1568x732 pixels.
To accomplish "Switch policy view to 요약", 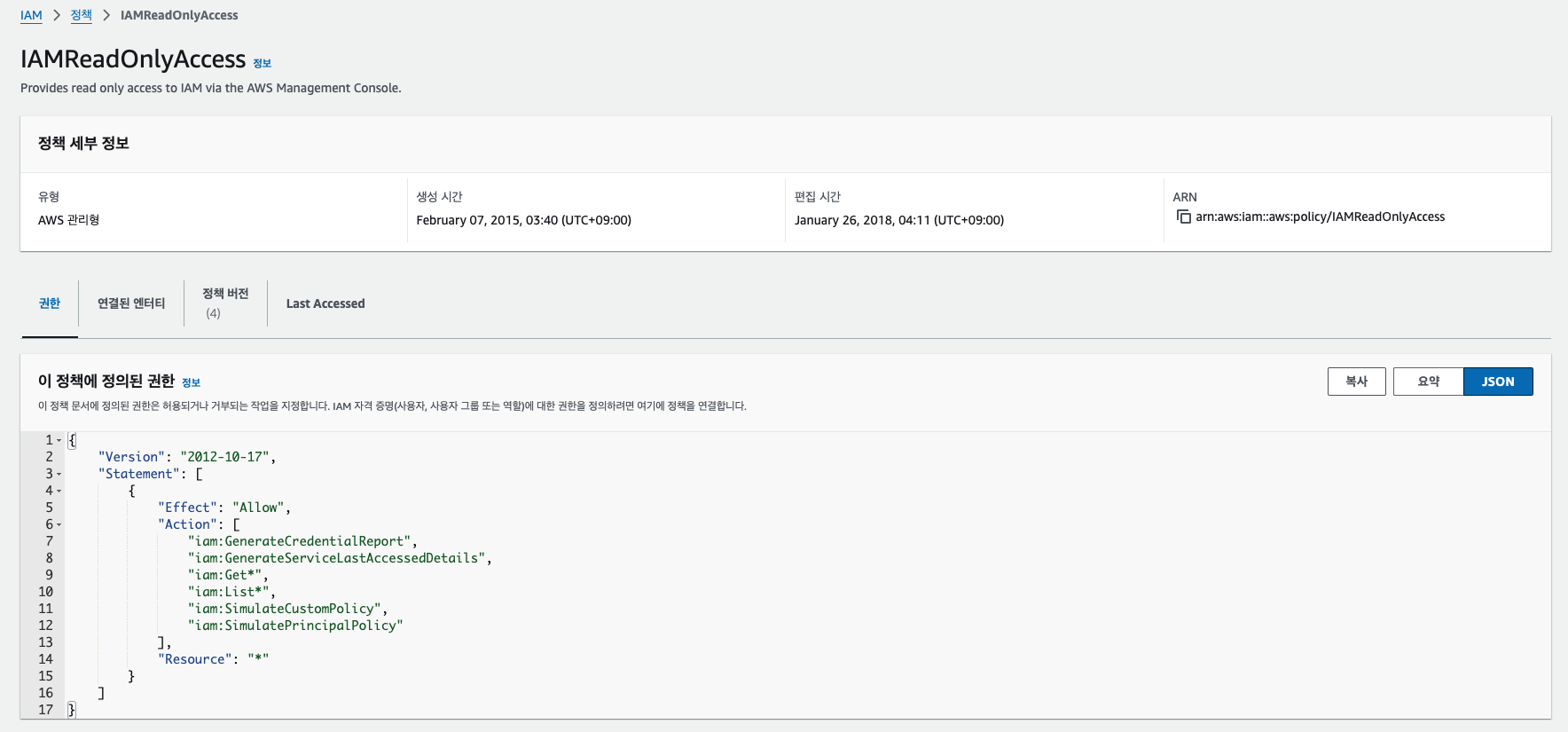I will (x=1428, y=382).
